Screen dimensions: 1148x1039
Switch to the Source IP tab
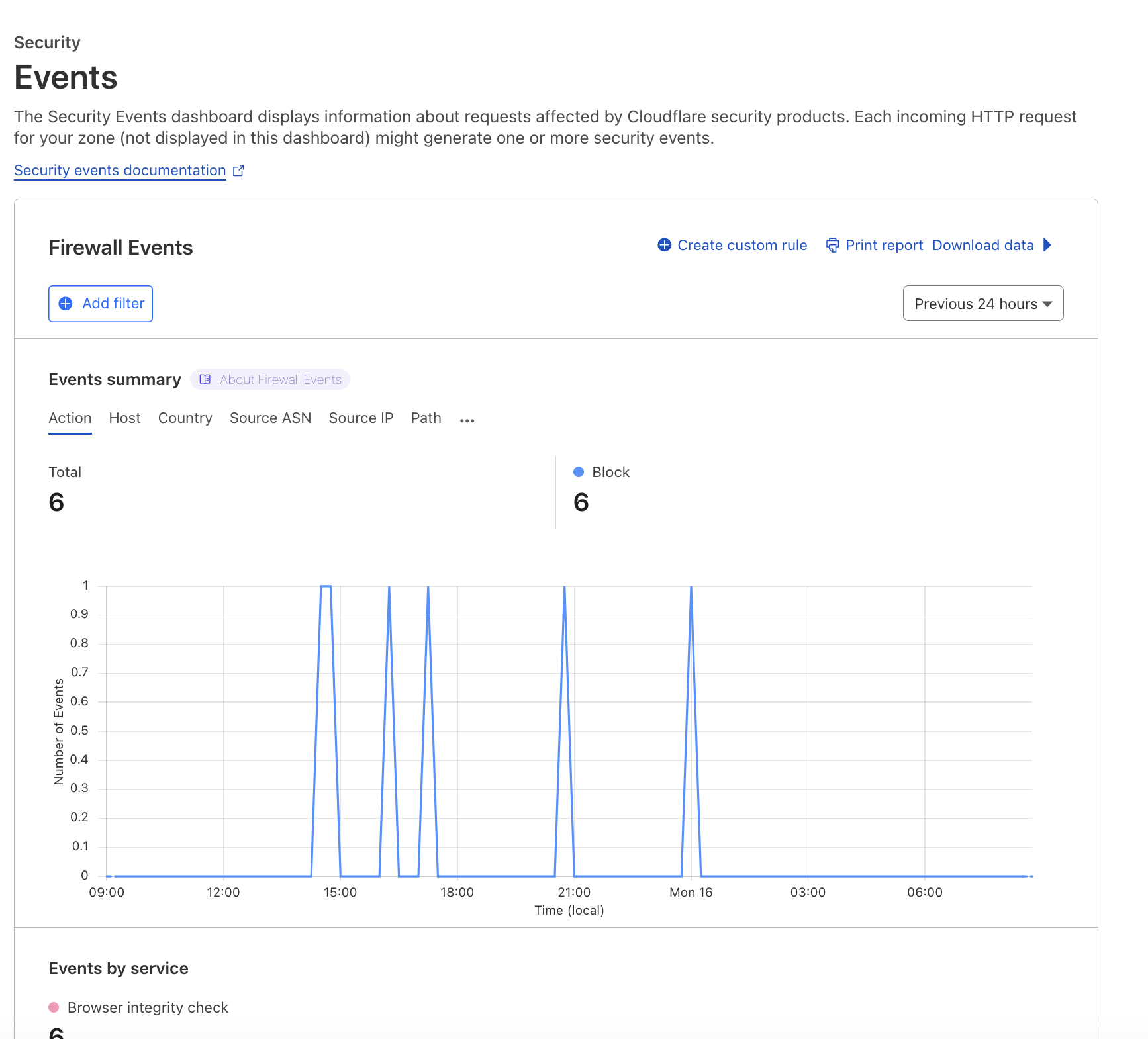(361, 418)
